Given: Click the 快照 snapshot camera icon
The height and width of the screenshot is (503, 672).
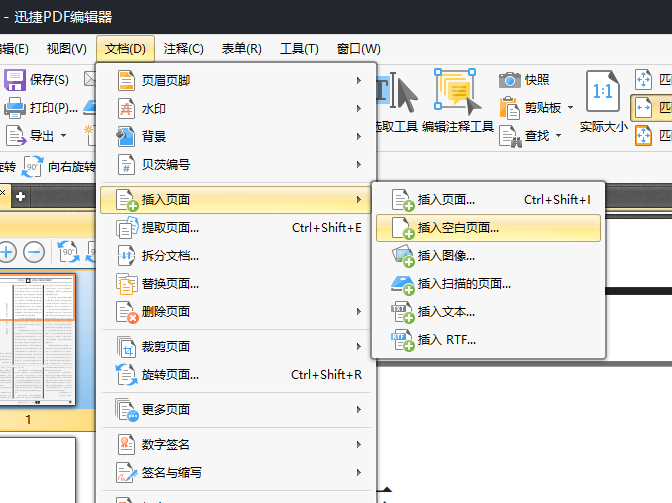Looking at the screenshot, I should coord(510,80).
